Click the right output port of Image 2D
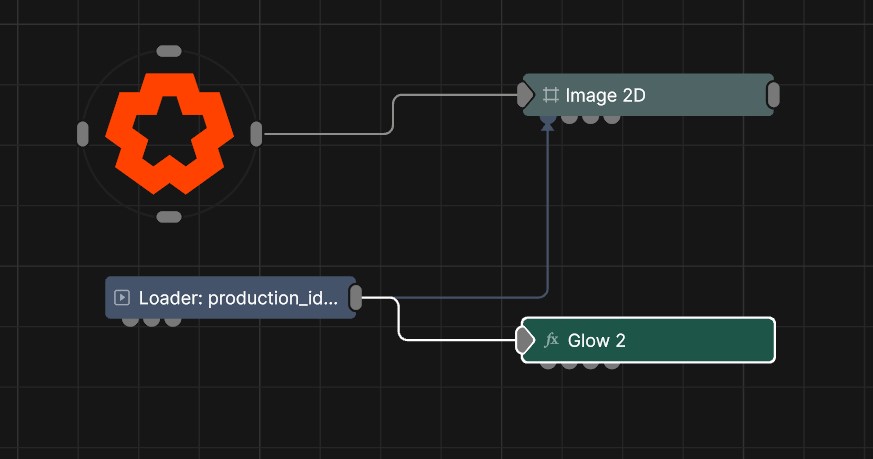Image resolution: width=873 pixels, height=459 pixels. tap(773, 95)
